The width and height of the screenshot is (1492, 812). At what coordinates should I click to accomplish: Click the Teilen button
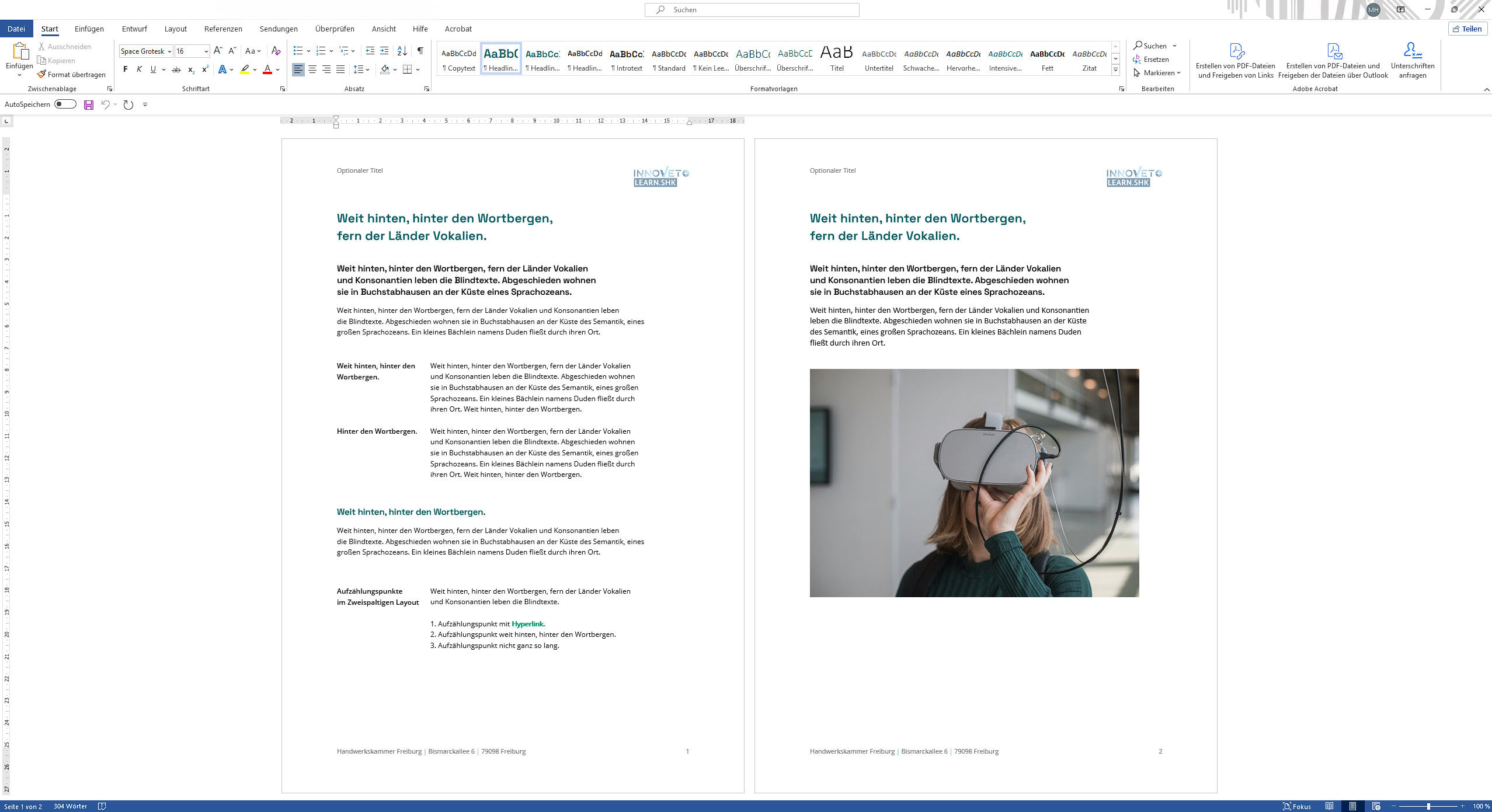(1467, 29)
